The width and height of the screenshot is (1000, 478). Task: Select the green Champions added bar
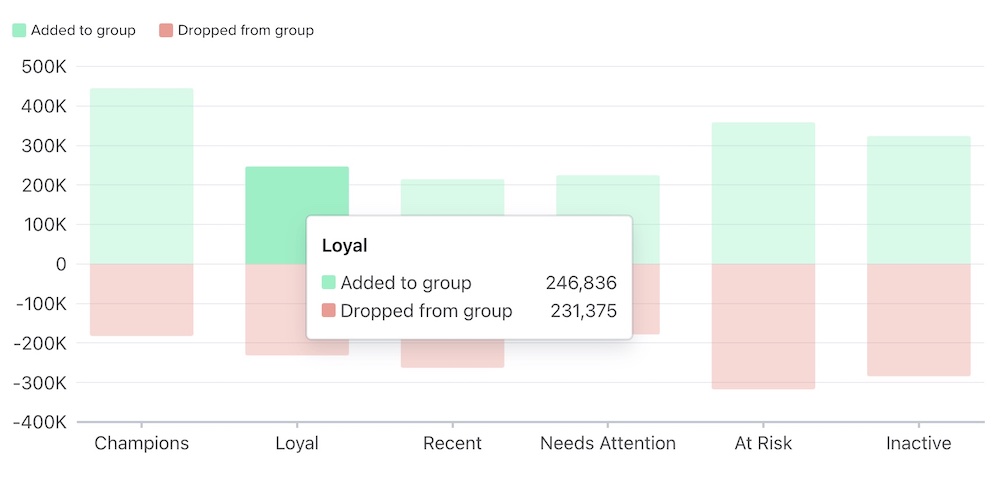pyautogui.click(x=141, y=176)
